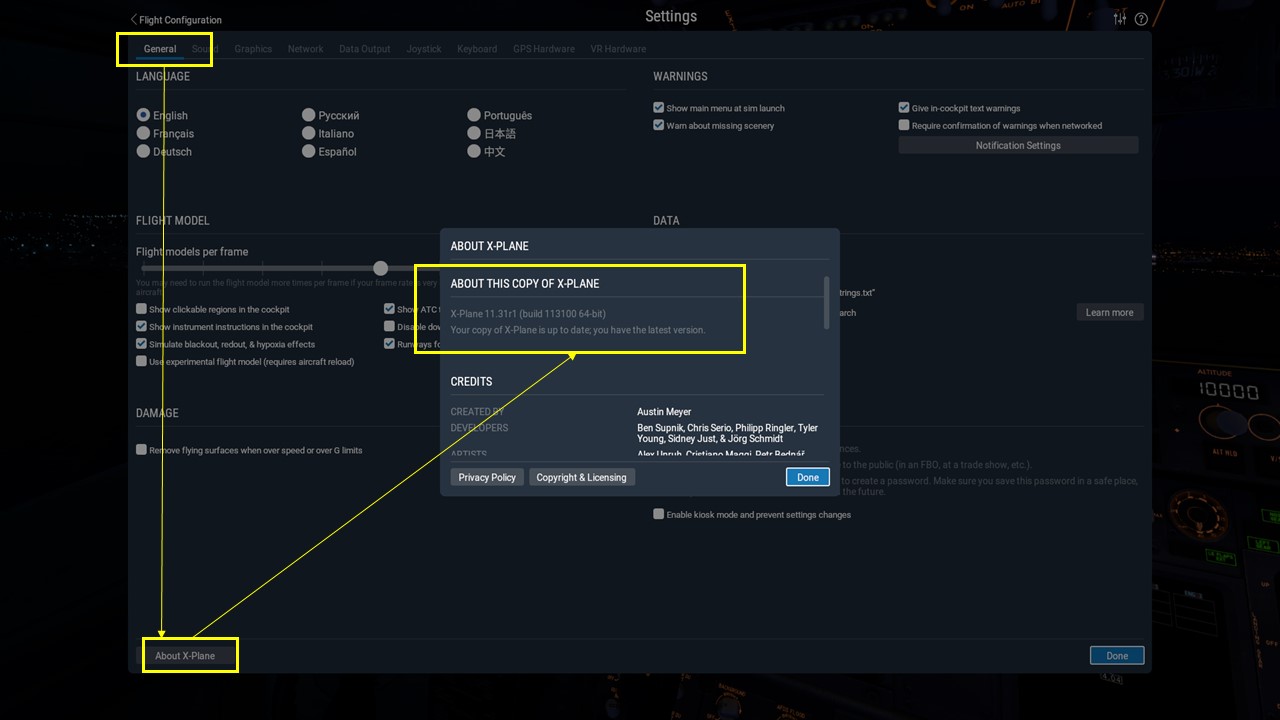Click Done in Settings window
Screen dimensions: 1280x720
pyautogui.click(x=1117, y=656)
